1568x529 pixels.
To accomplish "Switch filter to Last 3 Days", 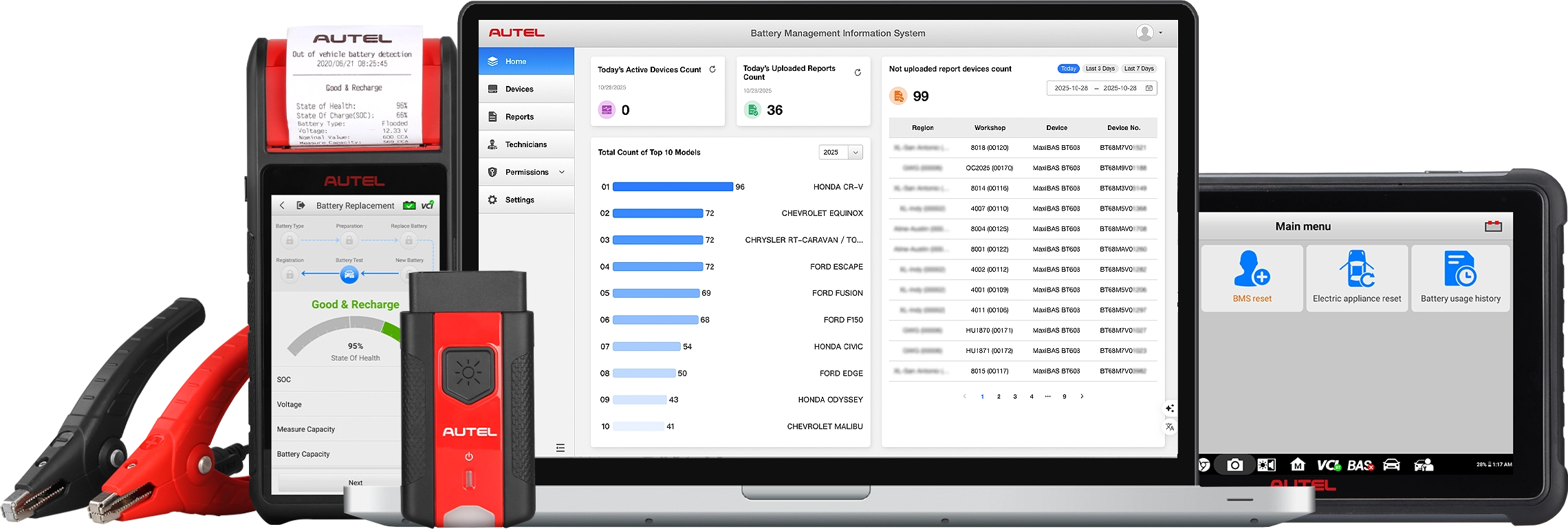I will tap(1100, 69).
